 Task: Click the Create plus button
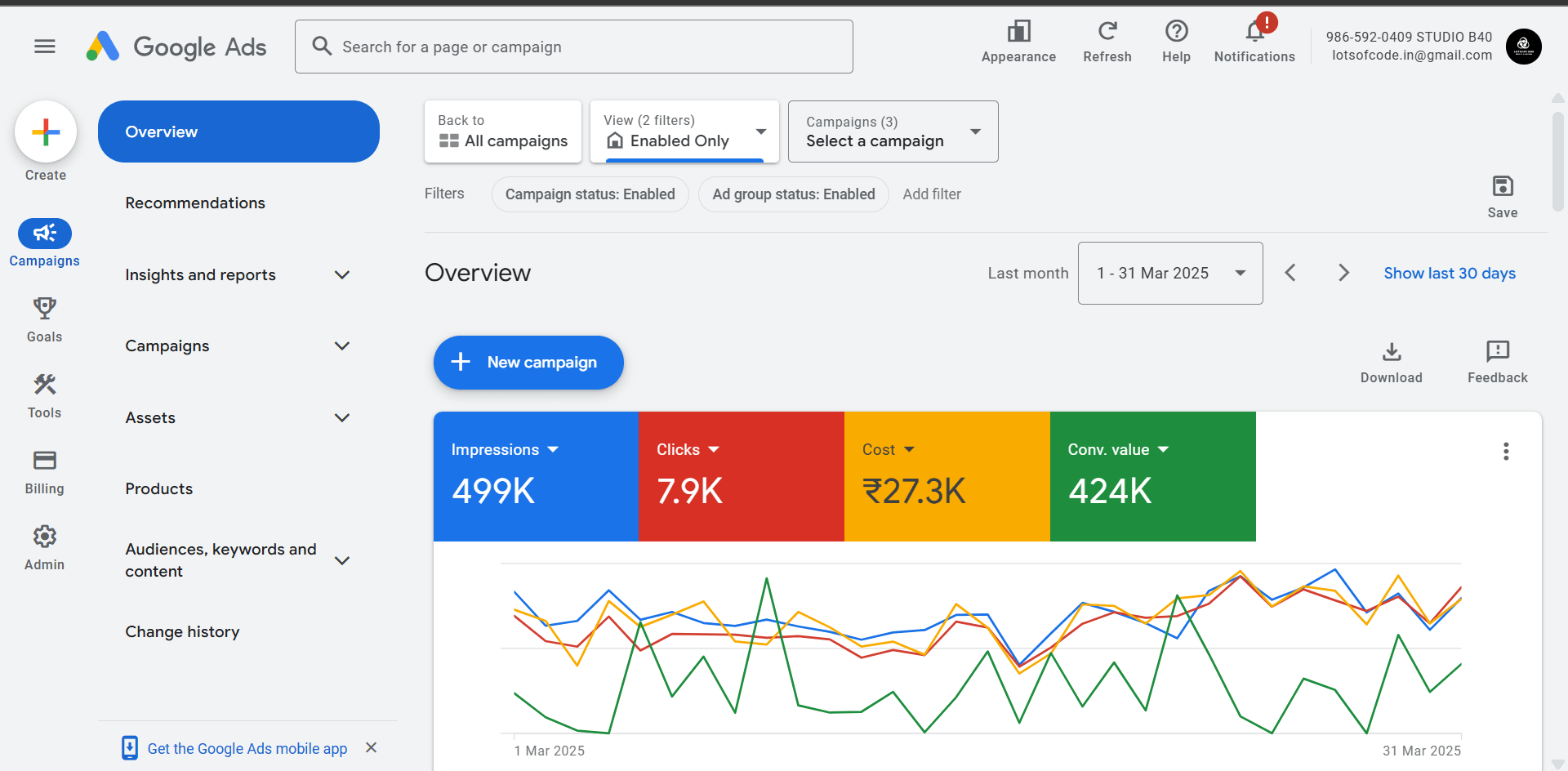[x=46, y=132]
